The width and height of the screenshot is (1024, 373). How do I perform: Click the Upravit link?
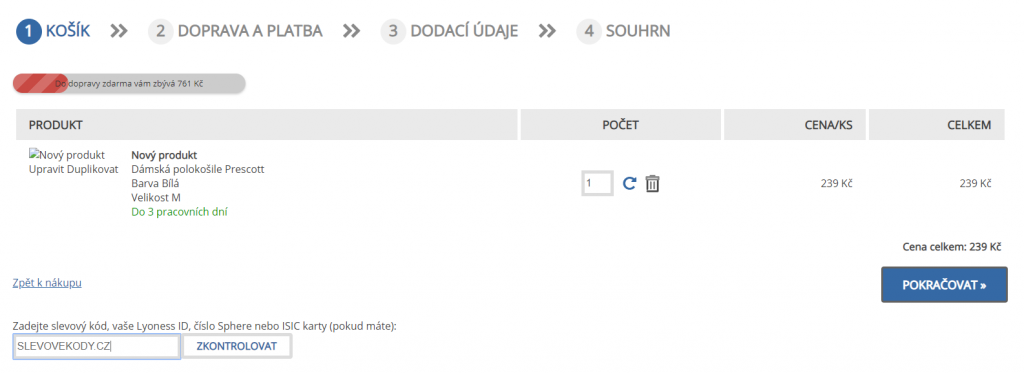pos(46,169)
